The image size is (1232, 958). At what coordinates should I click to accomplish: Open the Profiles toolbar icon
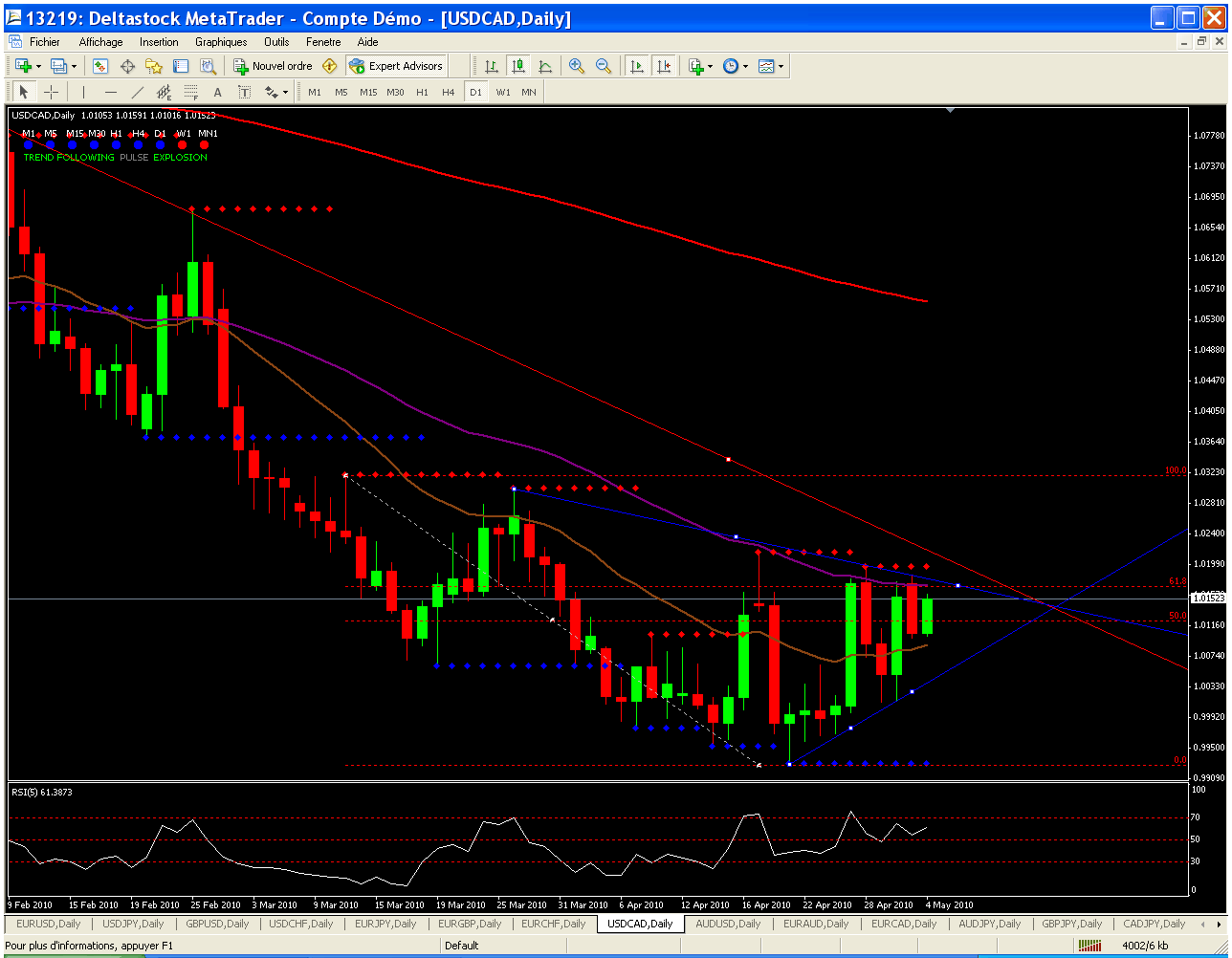pos(58,66)
